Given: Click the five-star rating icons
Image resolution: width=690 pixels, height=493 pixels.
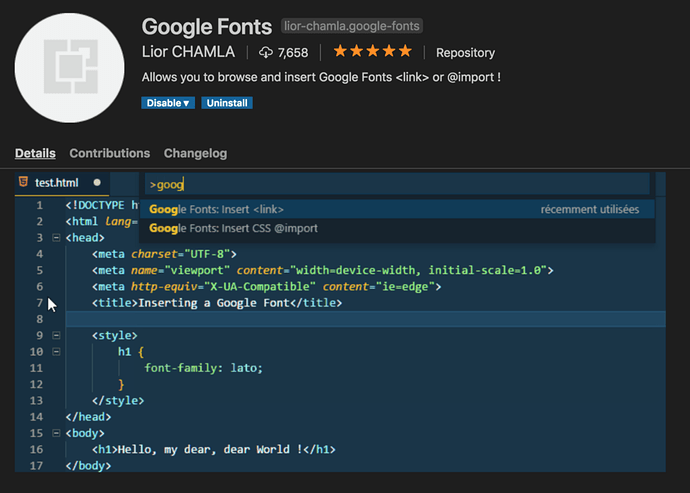Looking at the screenshot, I should click(373, 51).
